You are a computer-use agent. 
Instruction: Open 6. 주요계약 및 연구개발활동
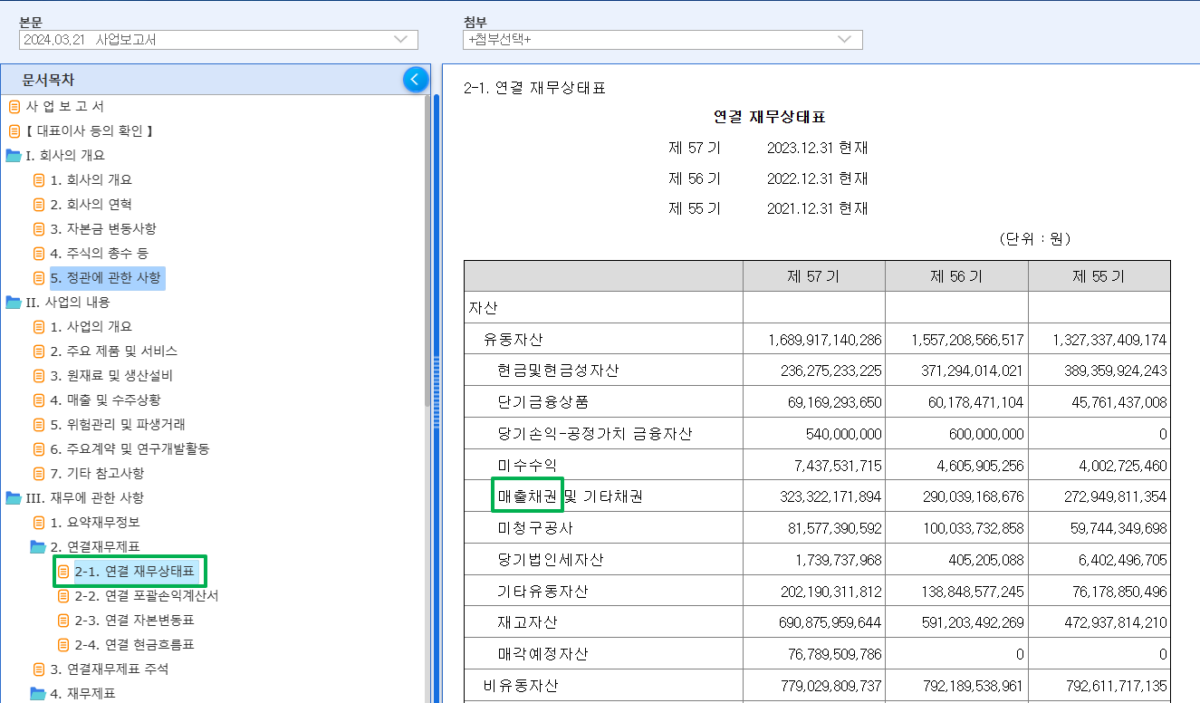click(x=130, y=449)
